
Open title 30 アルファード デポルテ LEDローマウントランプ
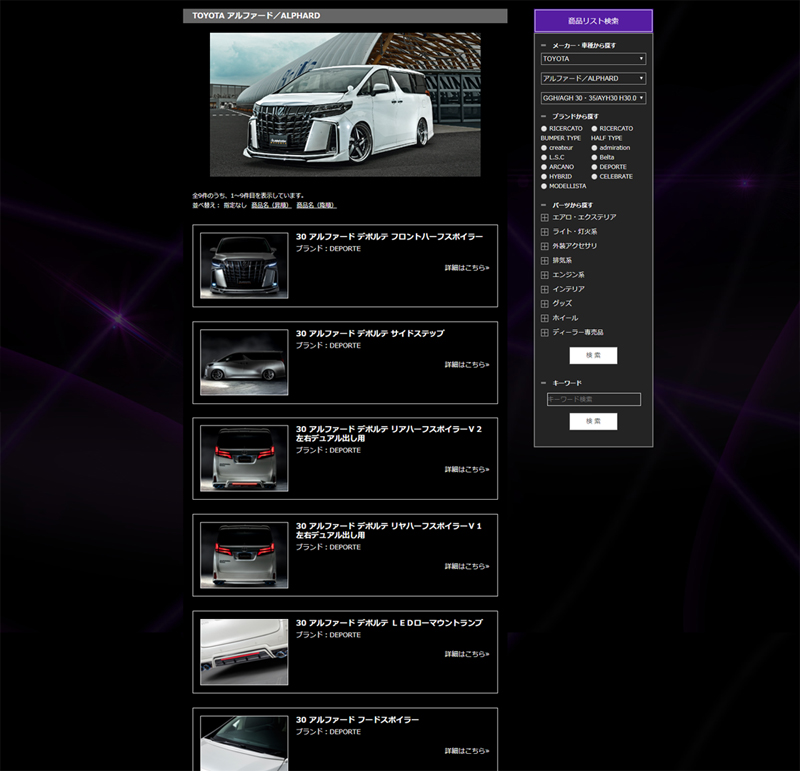click(389, 623)
